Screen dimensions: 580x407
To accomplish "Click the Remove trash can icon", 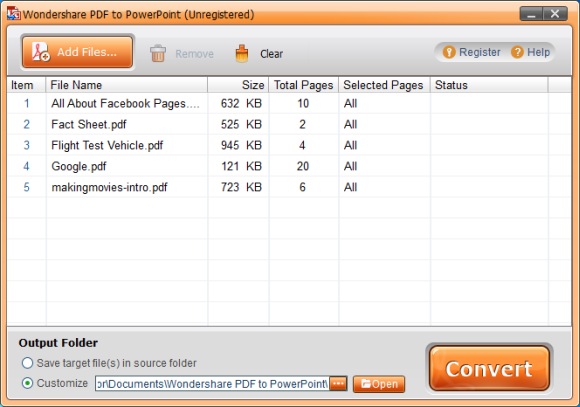I will pos(158,53).
